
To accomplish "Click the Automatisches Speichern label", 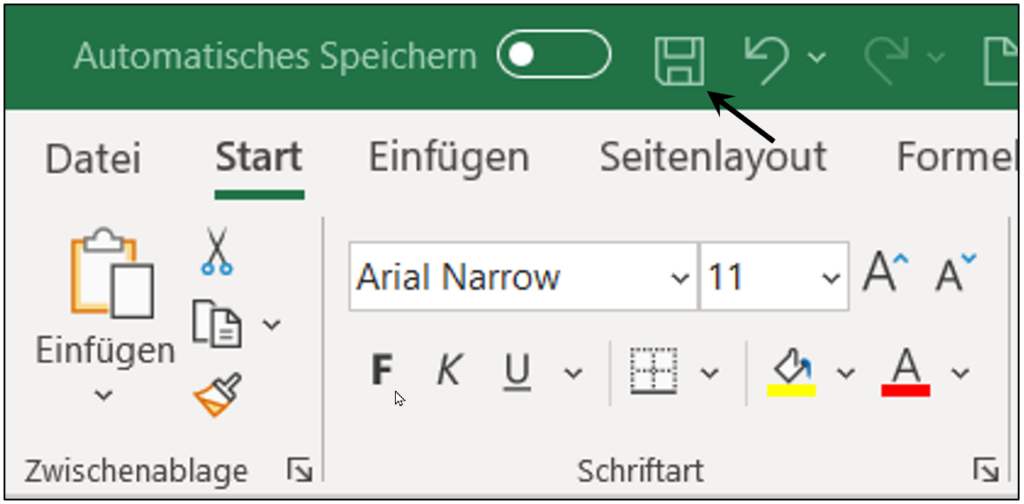I will (x=275, y=56).
